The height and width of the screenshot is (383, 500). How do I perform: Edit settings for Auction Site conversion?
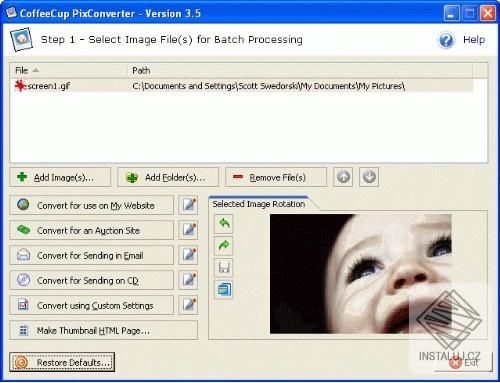click(188, 230)
